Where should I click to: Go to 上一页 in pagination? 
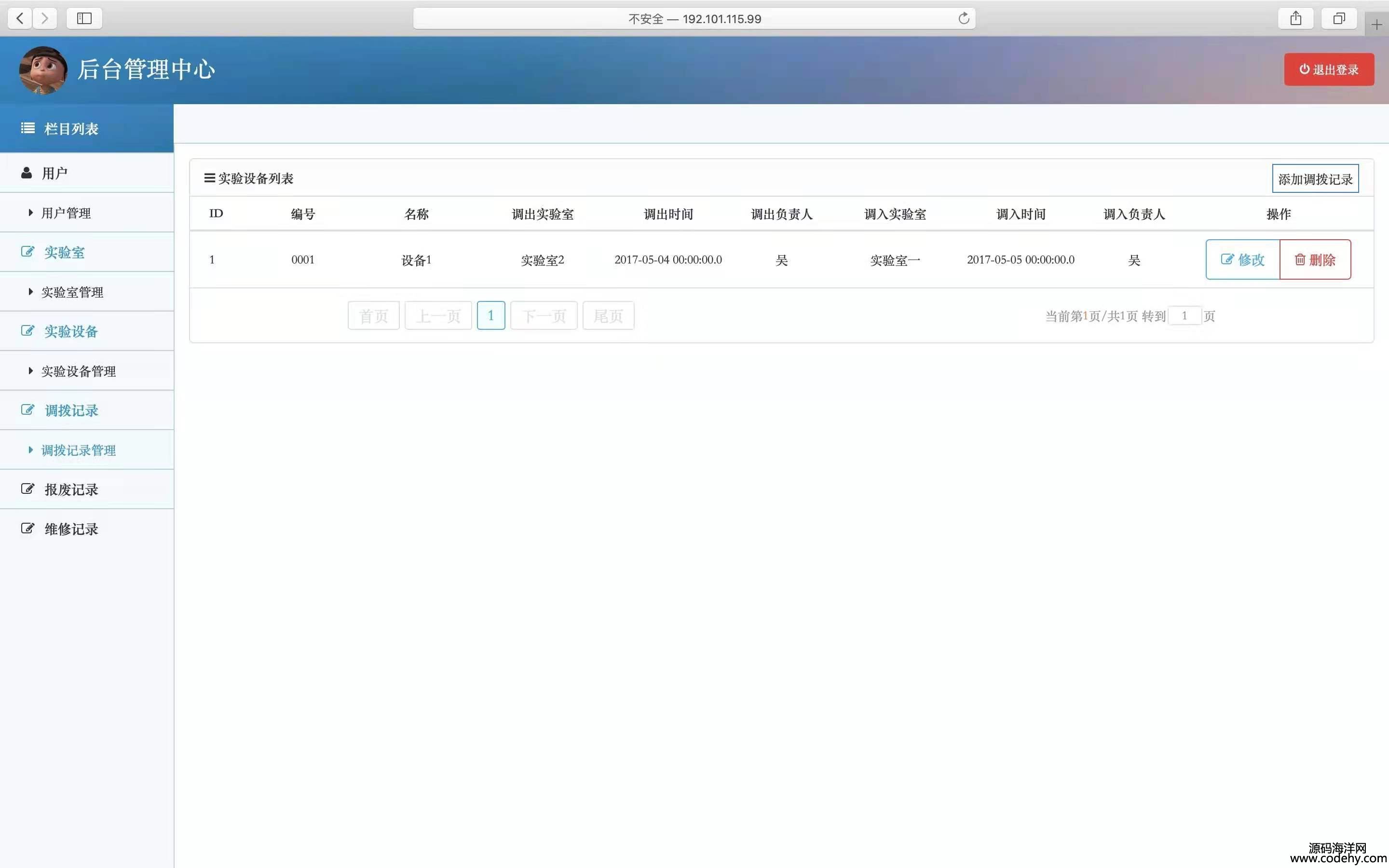(x=438, y=315)
